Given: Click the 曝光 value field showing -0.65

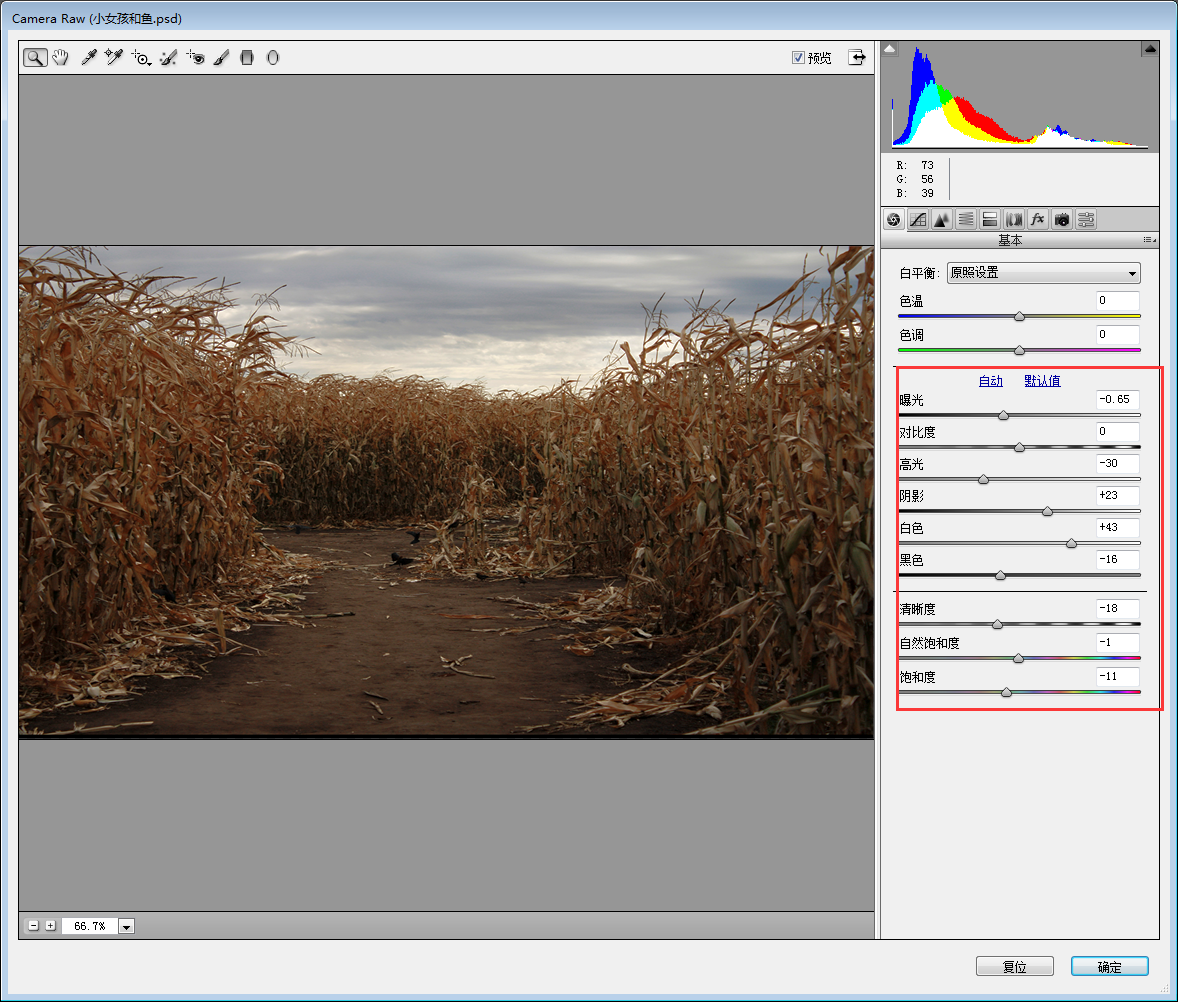Looking at the screenshot, I should click(1117, 400).
